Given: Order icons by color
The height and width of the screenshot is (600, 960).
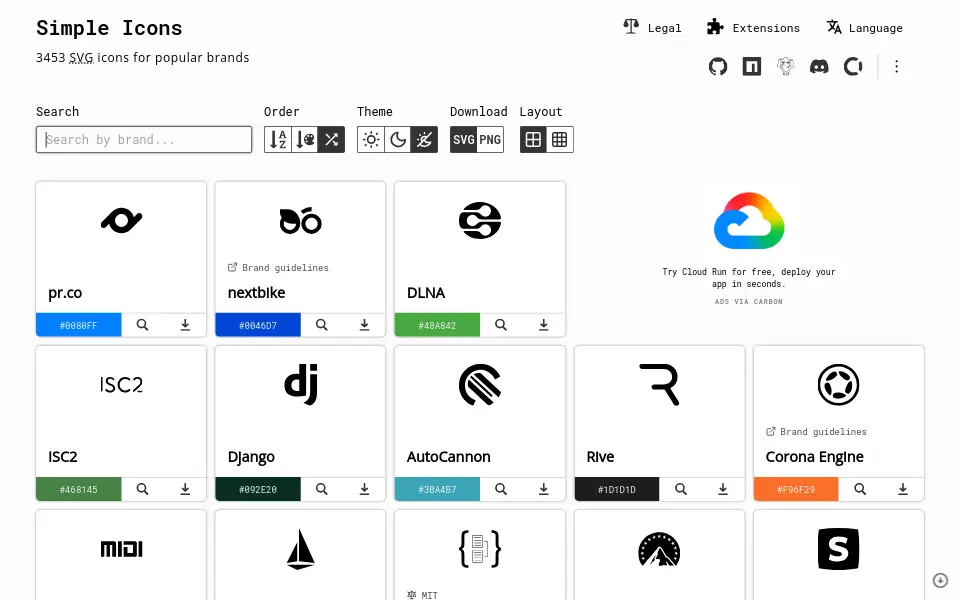Looking at the screenshot, I should point(305,140).
